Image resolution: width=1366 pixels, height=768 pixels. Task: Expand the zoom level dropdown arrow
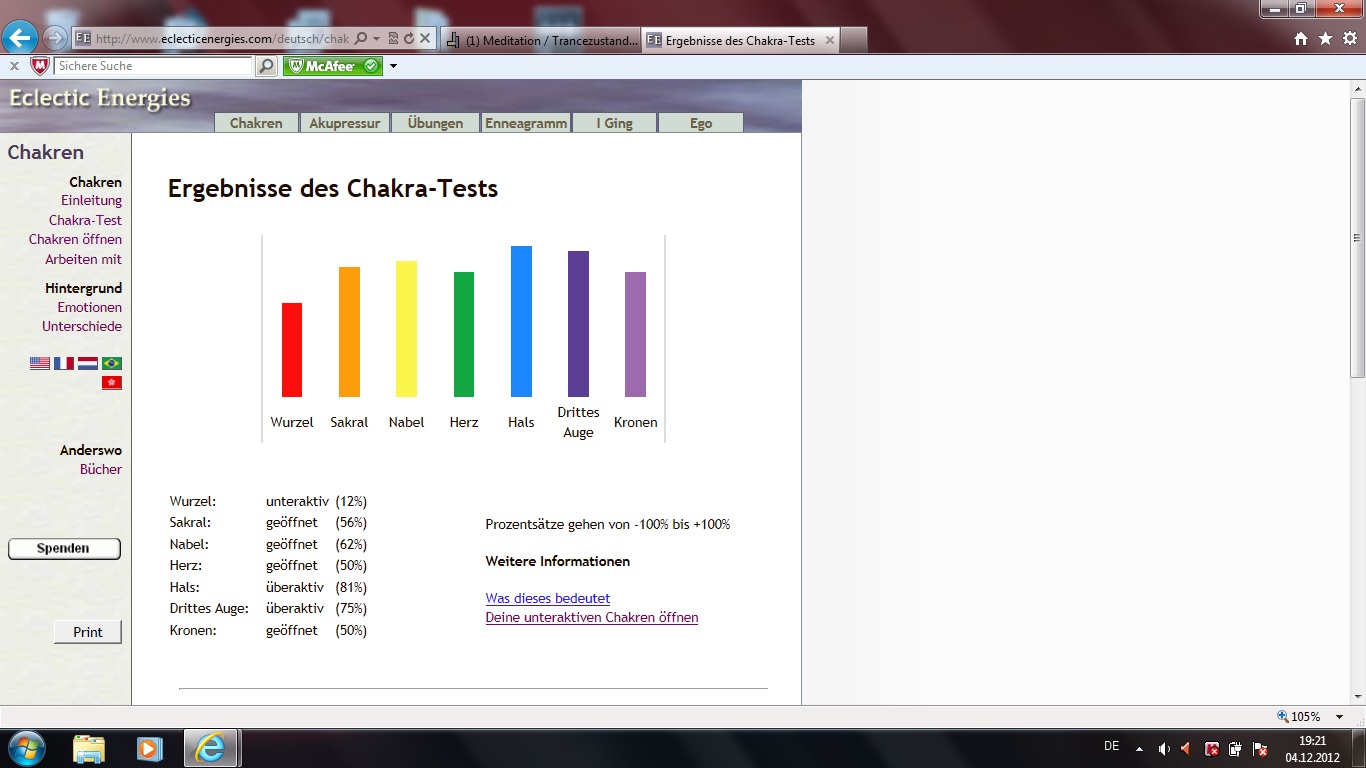(x=1340, y=717)
